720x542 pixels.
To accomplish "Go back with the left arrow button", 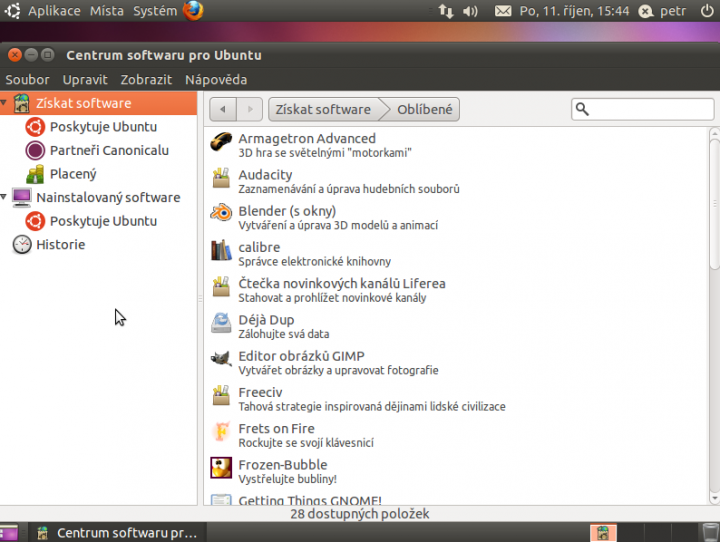I will pyautogui.click(x=223, y=109).
